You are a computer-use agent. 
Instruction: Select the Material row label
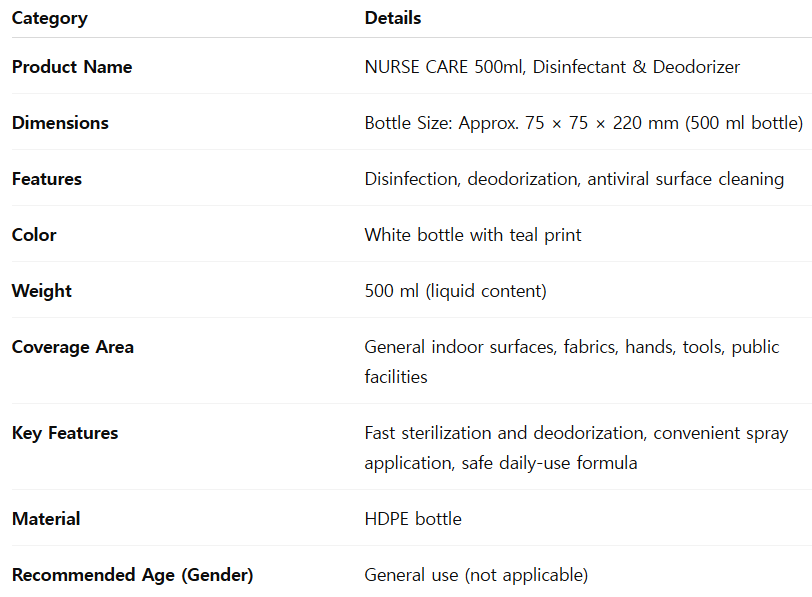(x=46, y=518)
